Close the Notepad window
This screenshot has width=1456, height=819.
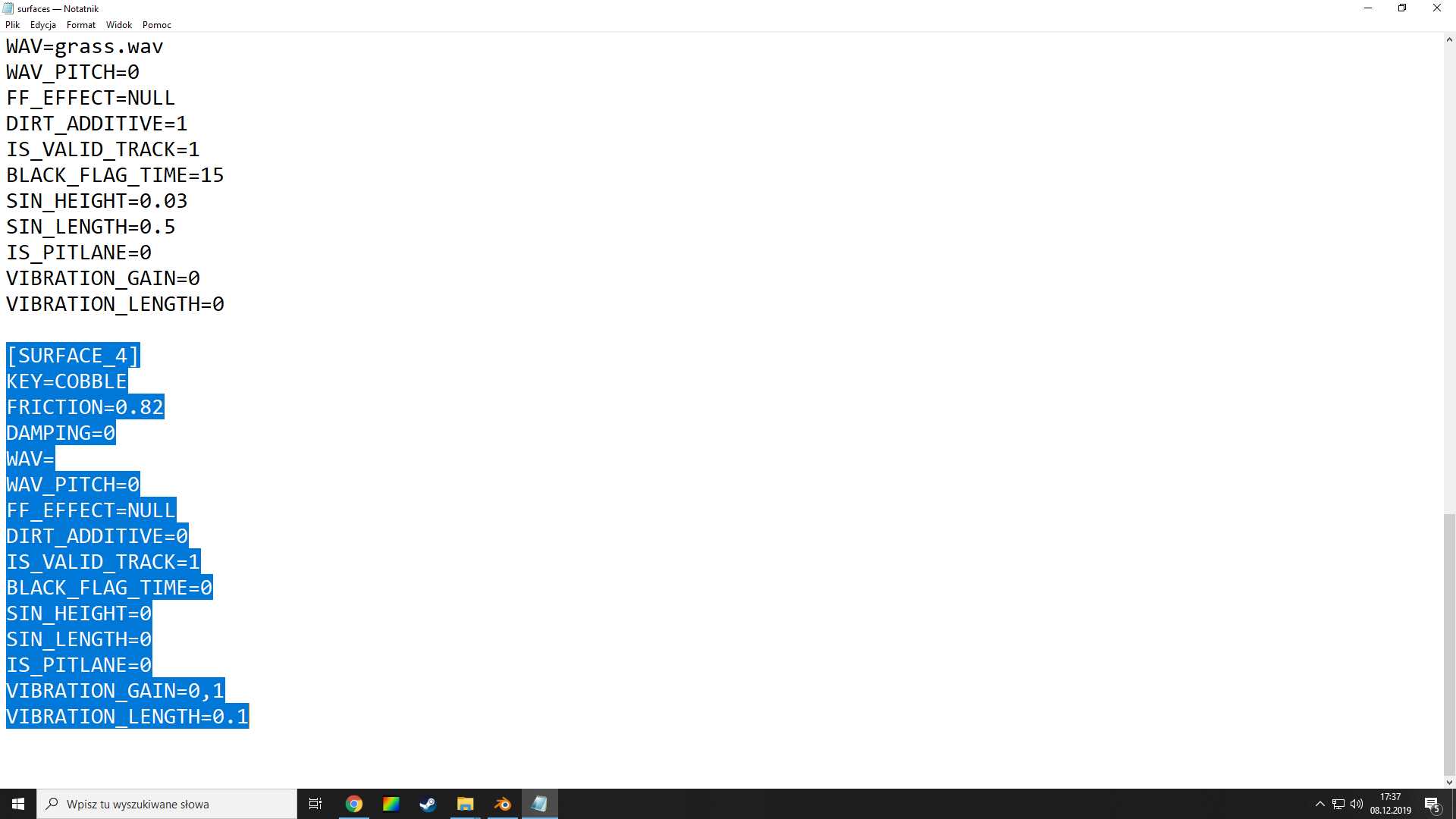click(1437, 8)
